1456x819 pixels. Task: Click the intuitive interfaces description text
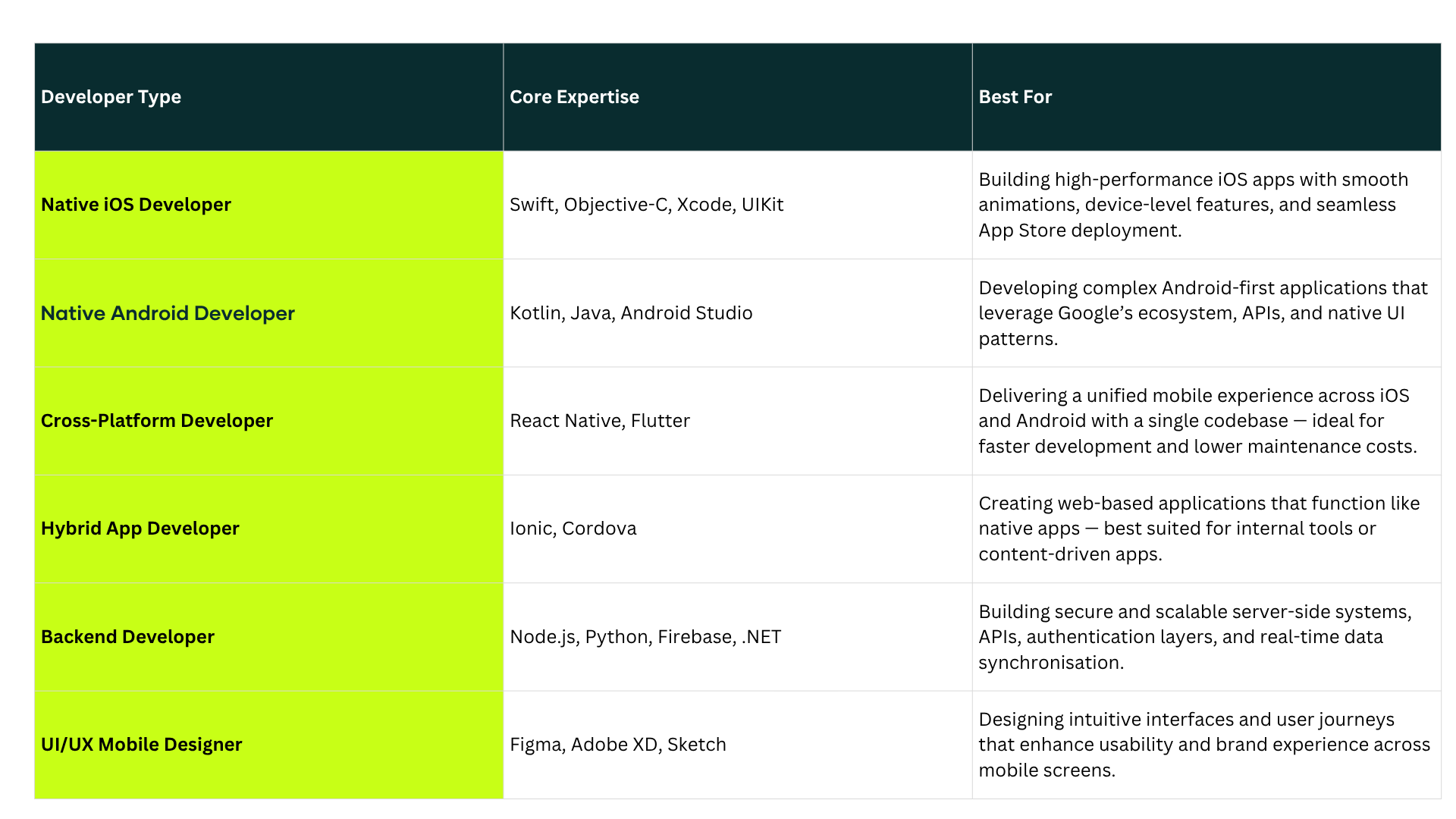coord(1203,745)
